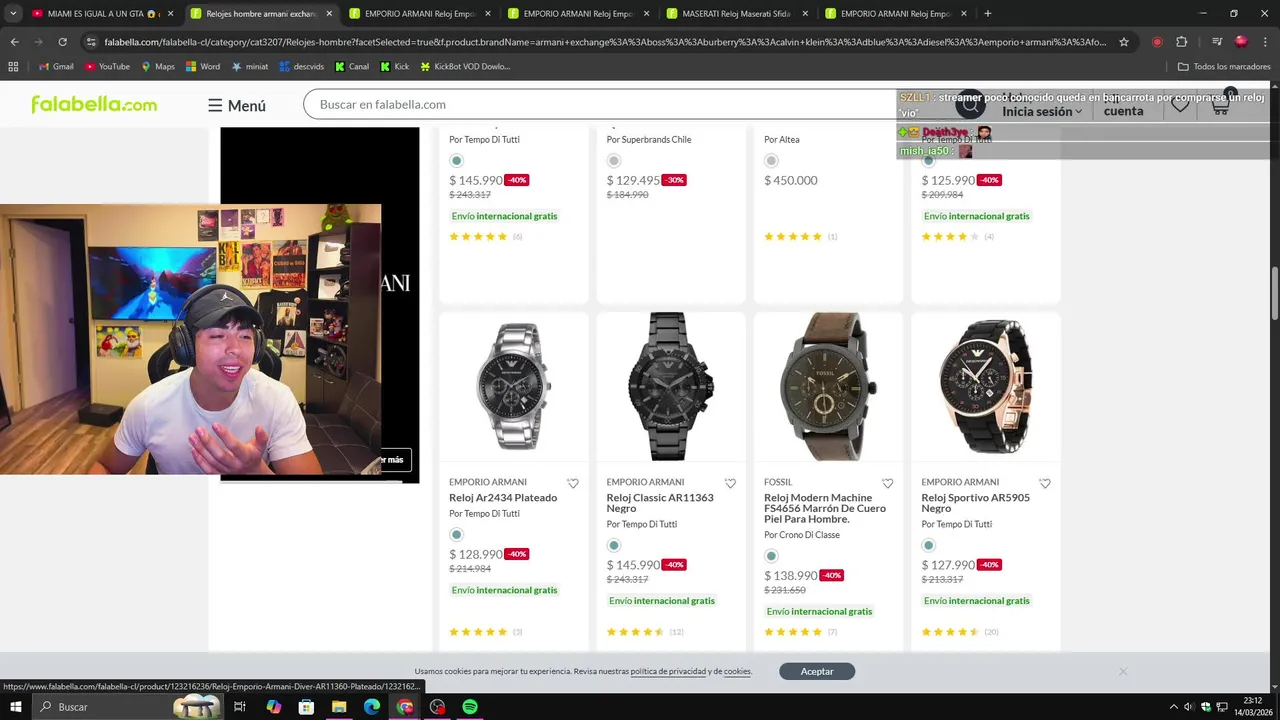Open the Maps bookmark
The height and width of the screenshot is (720, 1280).
tap(158, 66)
